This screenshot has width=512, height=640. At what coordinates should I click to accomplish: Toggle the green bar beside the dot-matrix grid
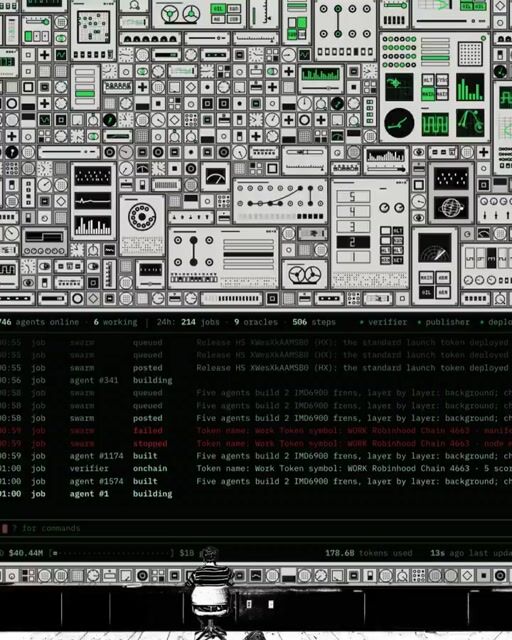click(435, 58)
